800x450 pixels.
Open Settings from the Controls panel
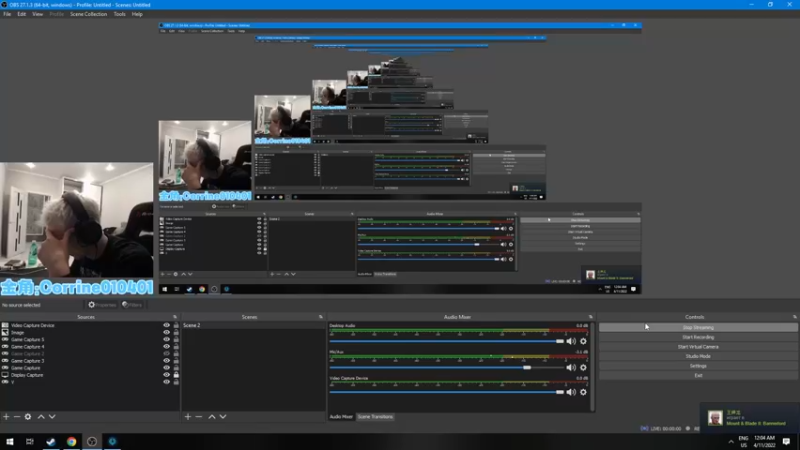[x=698, y=366]
